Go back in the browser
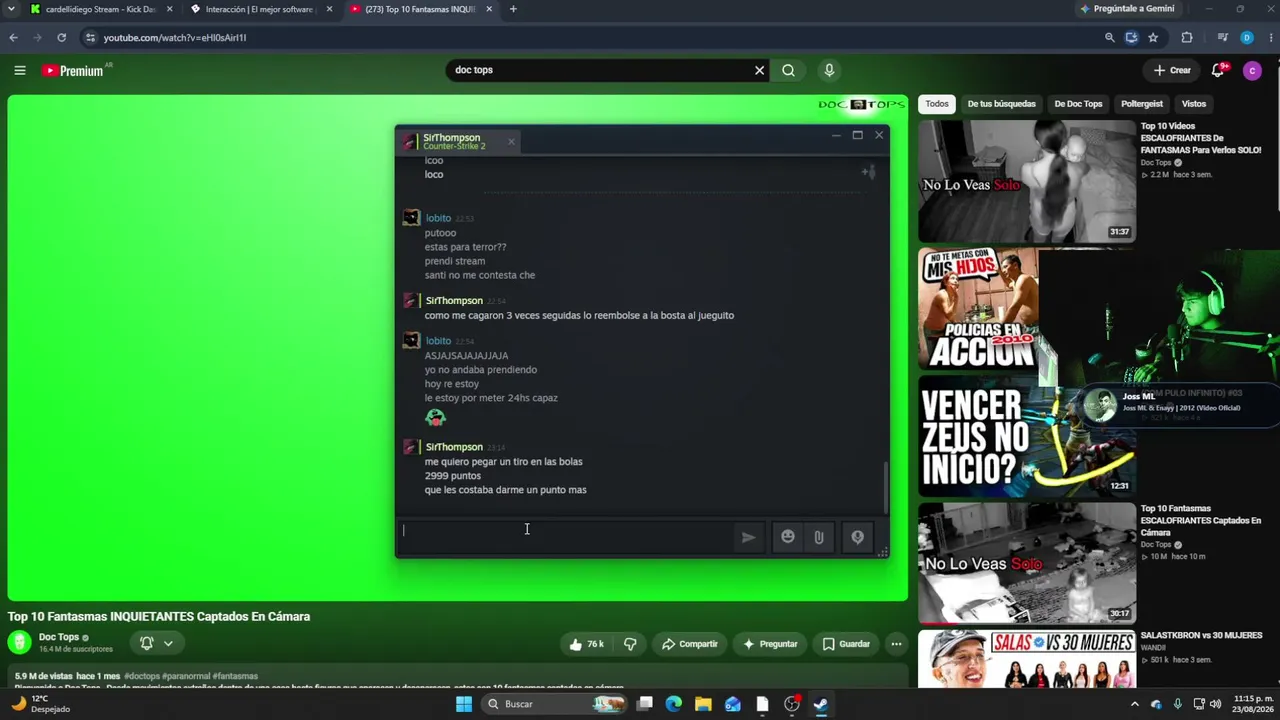 pyautogui.click(x=13, y=38)
